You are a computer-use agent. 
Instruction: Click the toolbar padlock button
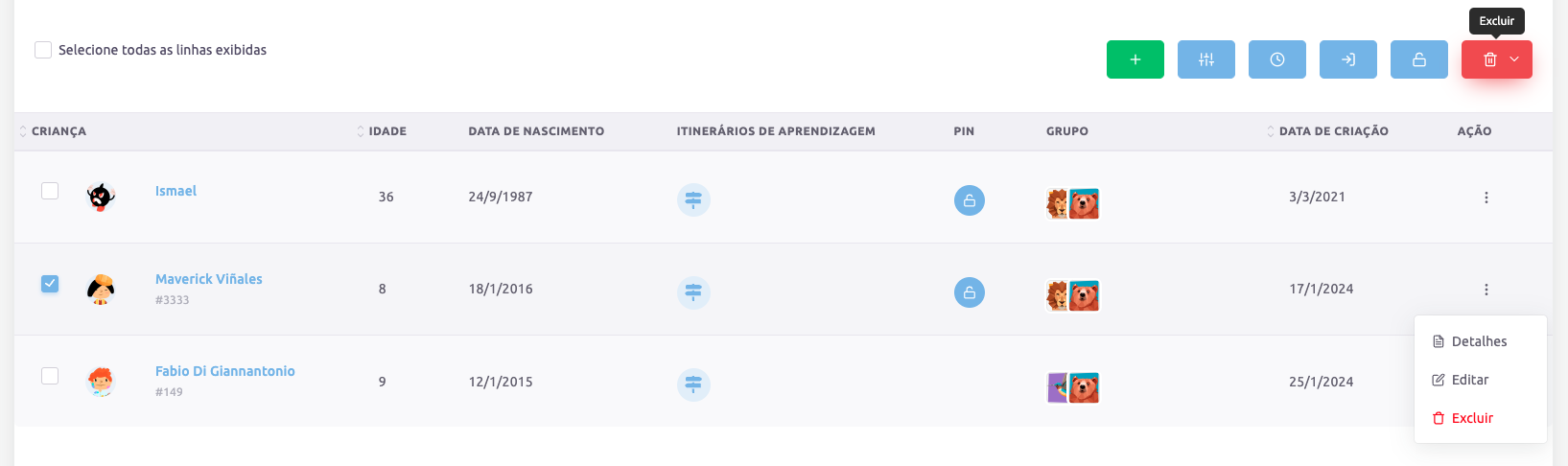[1418, 59]
